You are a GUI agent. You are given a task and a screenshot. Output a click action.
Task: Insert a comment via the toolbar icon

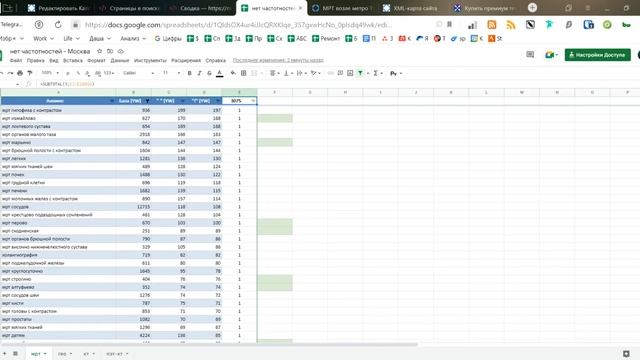tap(340, 73)
